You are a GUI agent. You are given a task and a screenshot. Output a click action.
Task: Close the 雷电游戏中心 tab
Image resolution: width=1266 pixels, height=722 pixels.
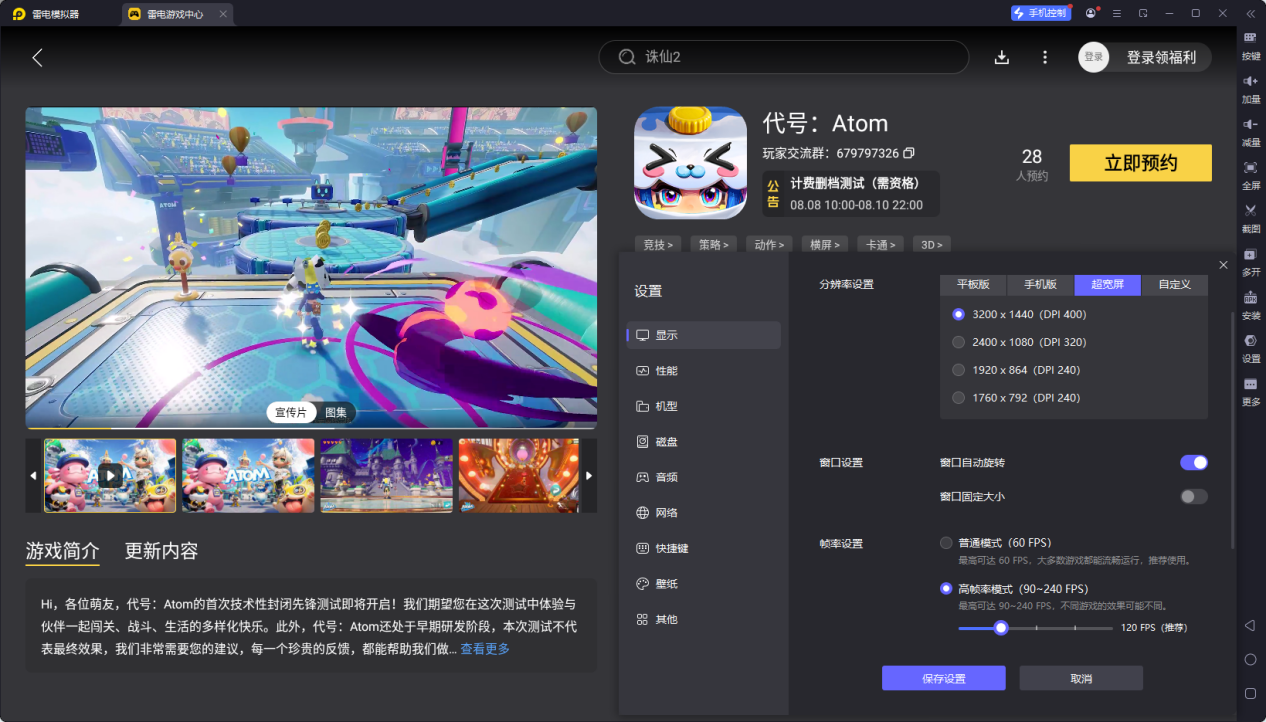pyautogui.click(x=223, y=14)
